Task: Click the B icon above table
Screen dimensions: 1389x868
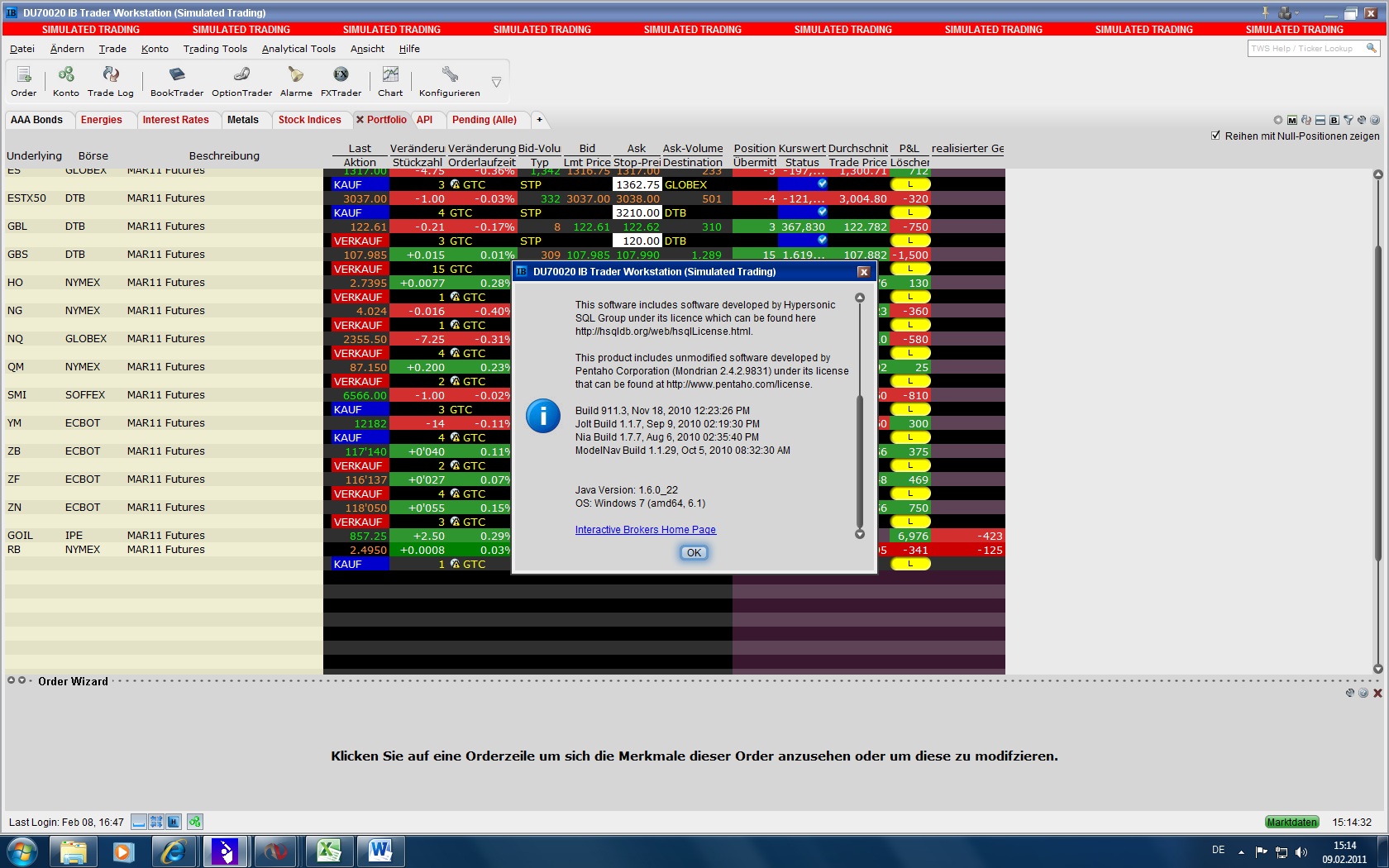Action: 1334,120
